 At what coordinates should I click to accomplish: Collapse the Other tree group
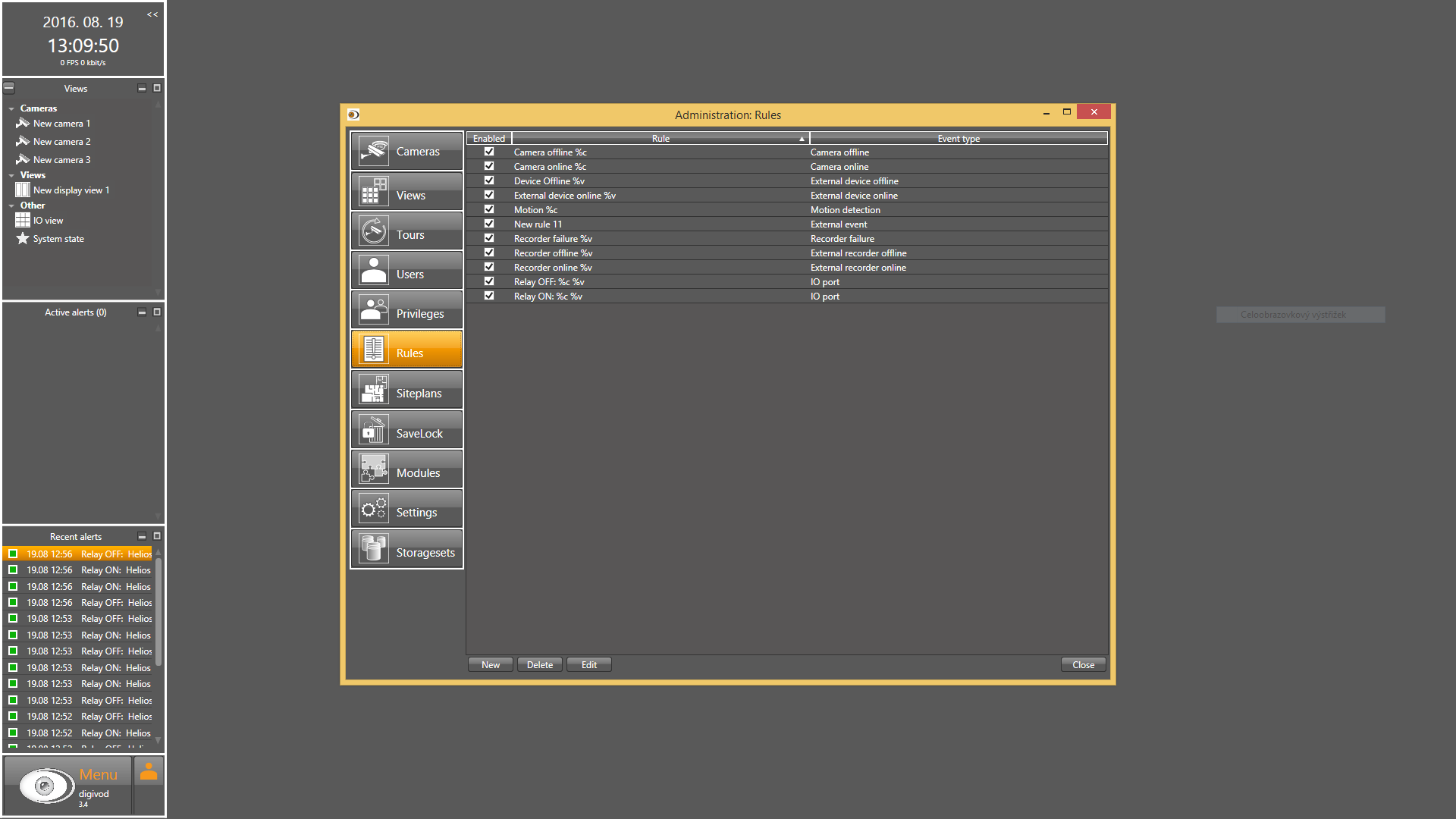tap(11, 206)
